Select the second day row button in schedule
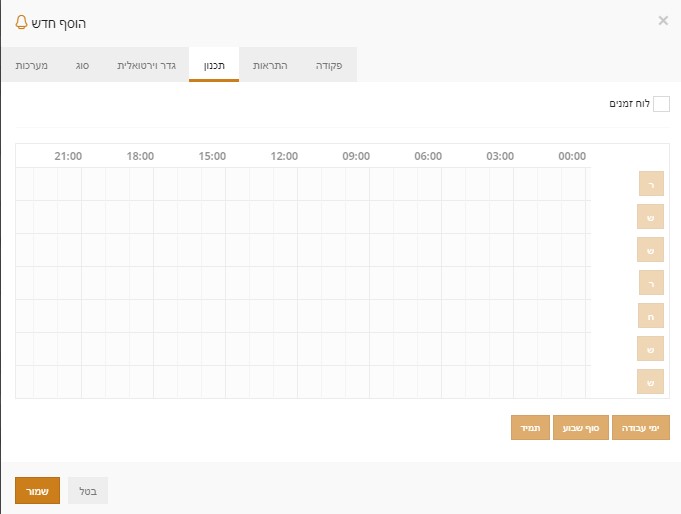The width and height of the screenshot is (681, 514). tap(651, 217)
